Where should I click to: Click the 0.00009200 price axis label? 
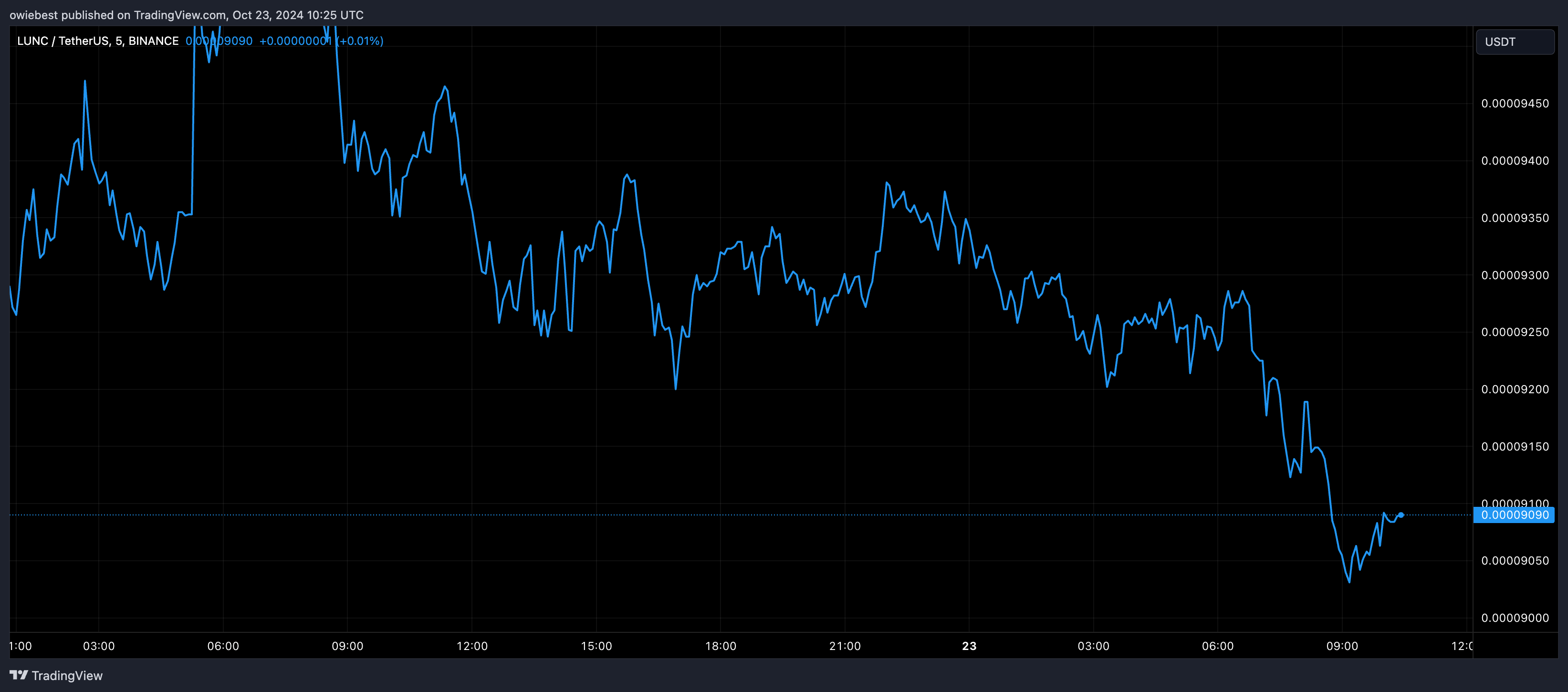point(1515,389)
